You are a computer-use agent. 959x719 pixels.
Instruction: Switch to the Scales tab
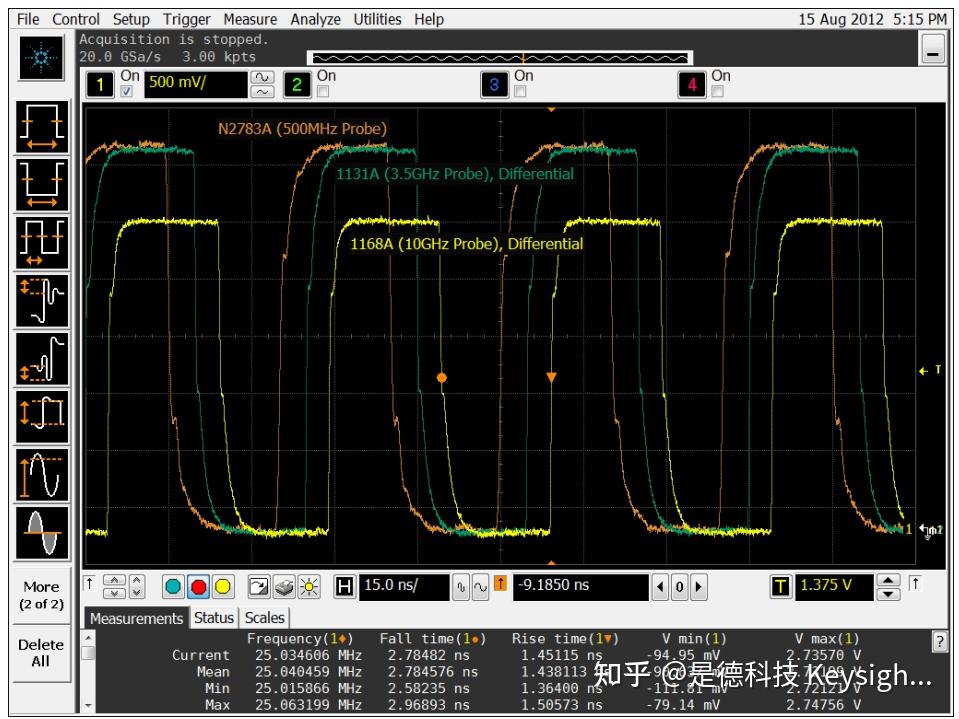pyautogui.click(x=264, y=618)
